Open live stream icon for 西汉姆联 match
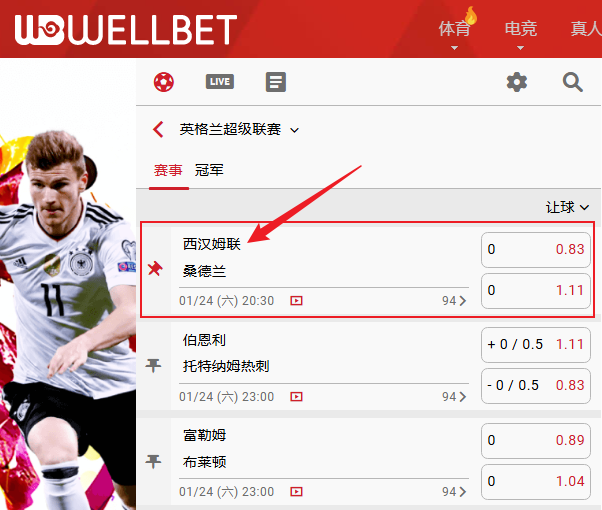 pos(296,300)
